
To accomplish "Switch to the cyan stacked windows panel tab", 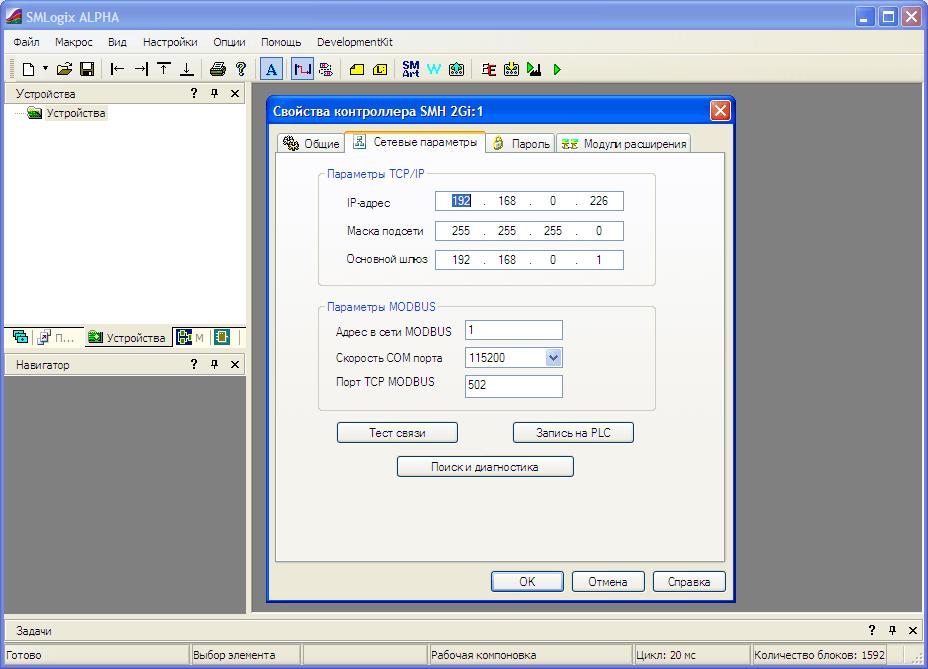I will 20,337.
